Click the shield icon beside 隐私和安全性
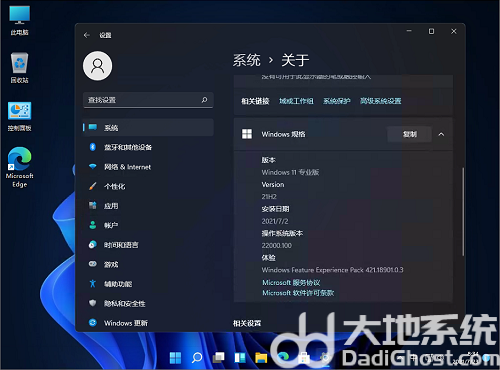 point(93,303)
